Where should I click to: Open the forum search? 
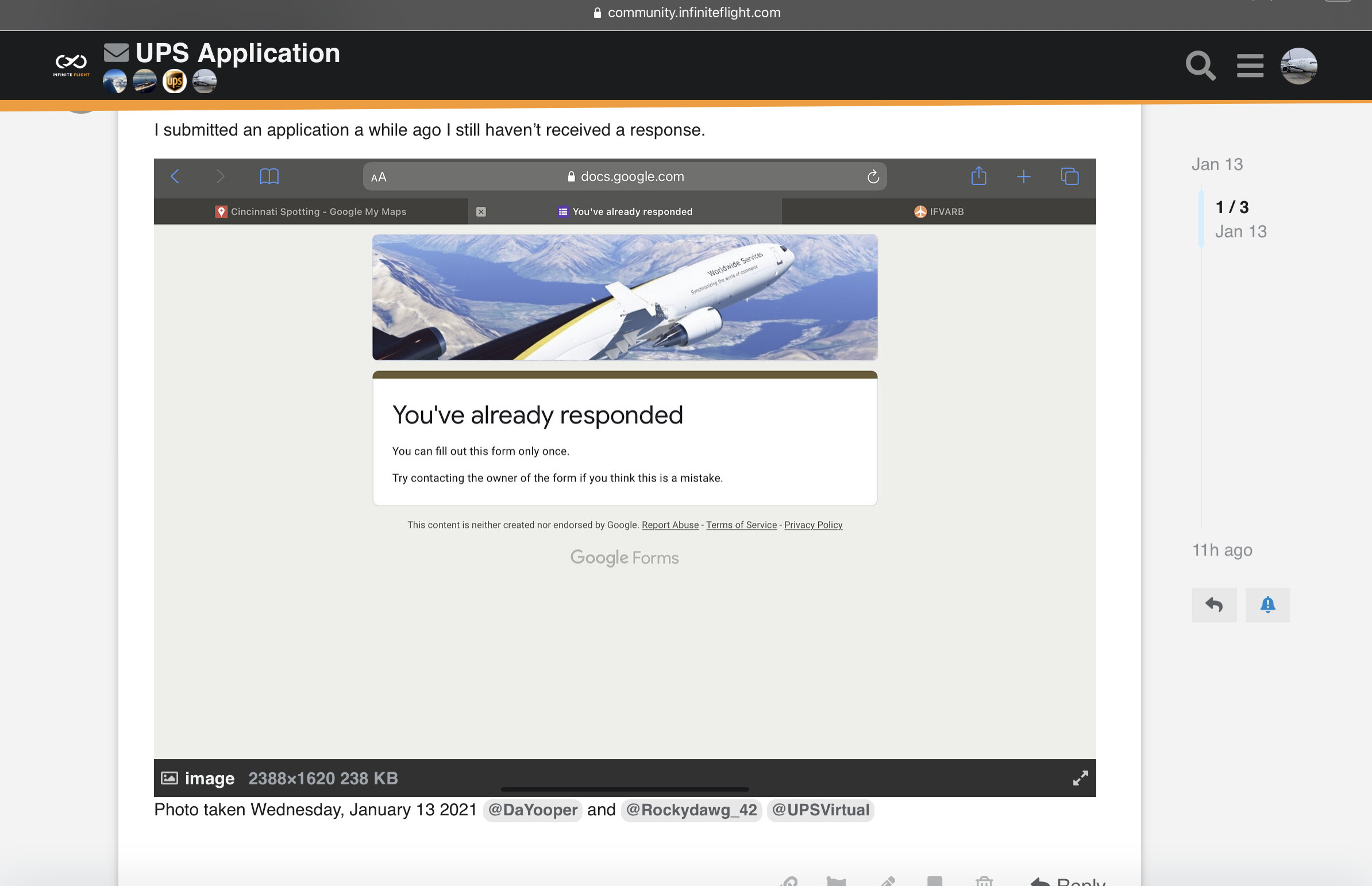click(x=1200, y=66)
